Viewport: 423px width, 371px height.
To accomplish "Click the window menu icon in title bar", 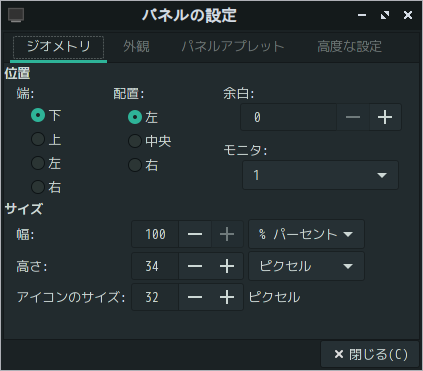I will pyautogui.click(x=16, y=15).
